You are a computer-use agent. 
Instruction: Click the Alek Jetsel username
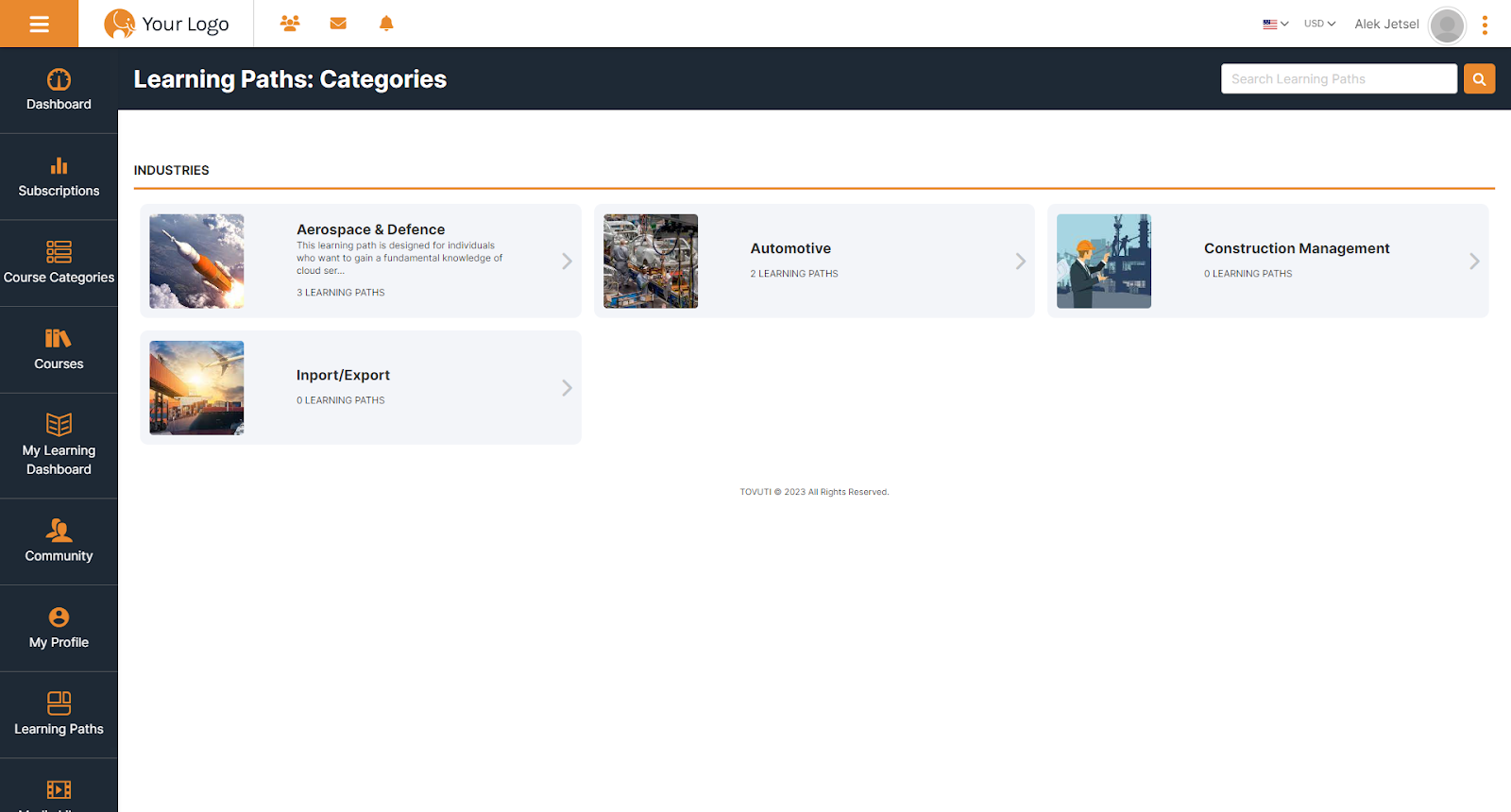click(x=1386, y=25)
